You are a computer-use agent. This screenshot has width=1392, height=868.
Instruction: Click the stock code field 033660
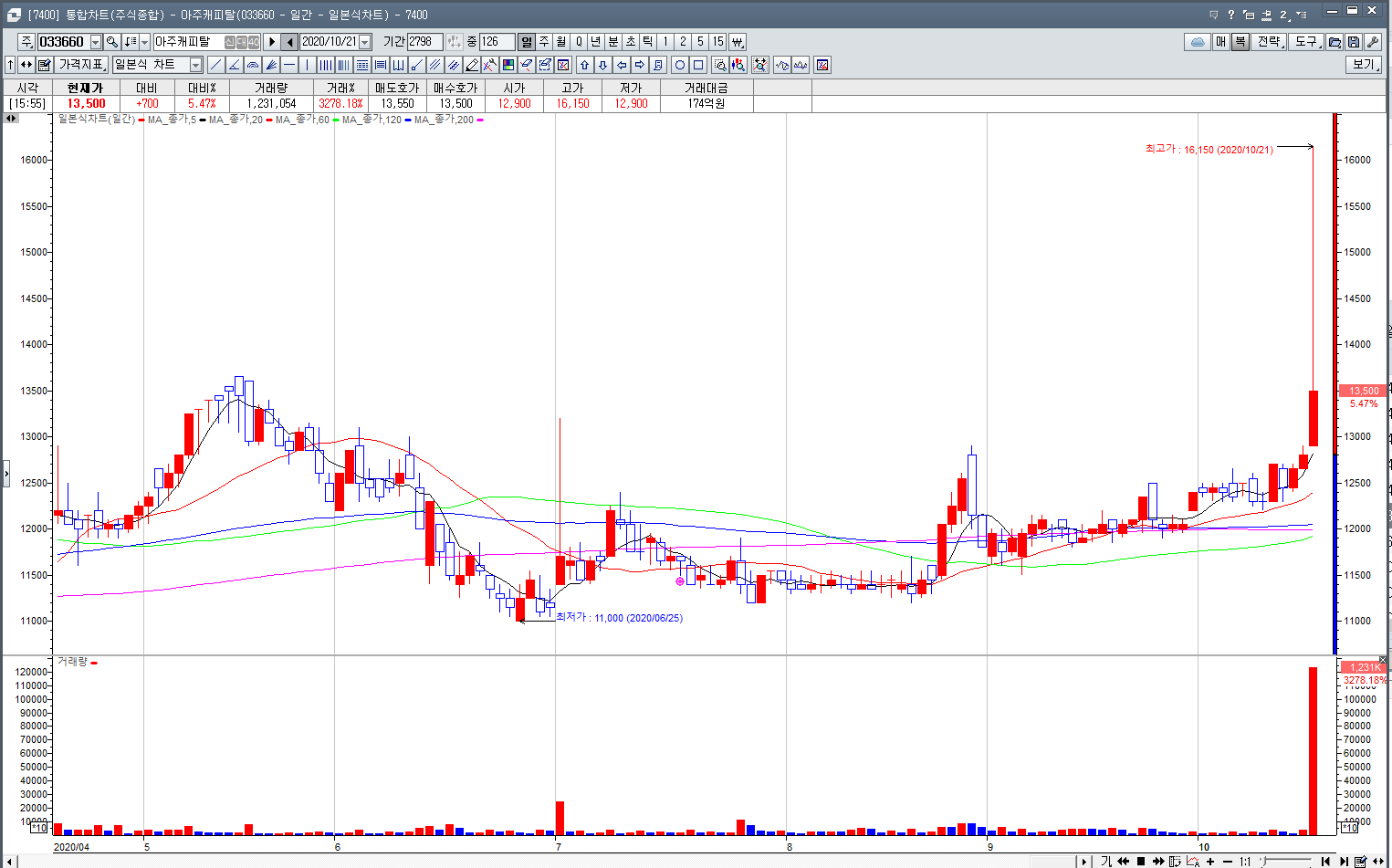point(63,42)
